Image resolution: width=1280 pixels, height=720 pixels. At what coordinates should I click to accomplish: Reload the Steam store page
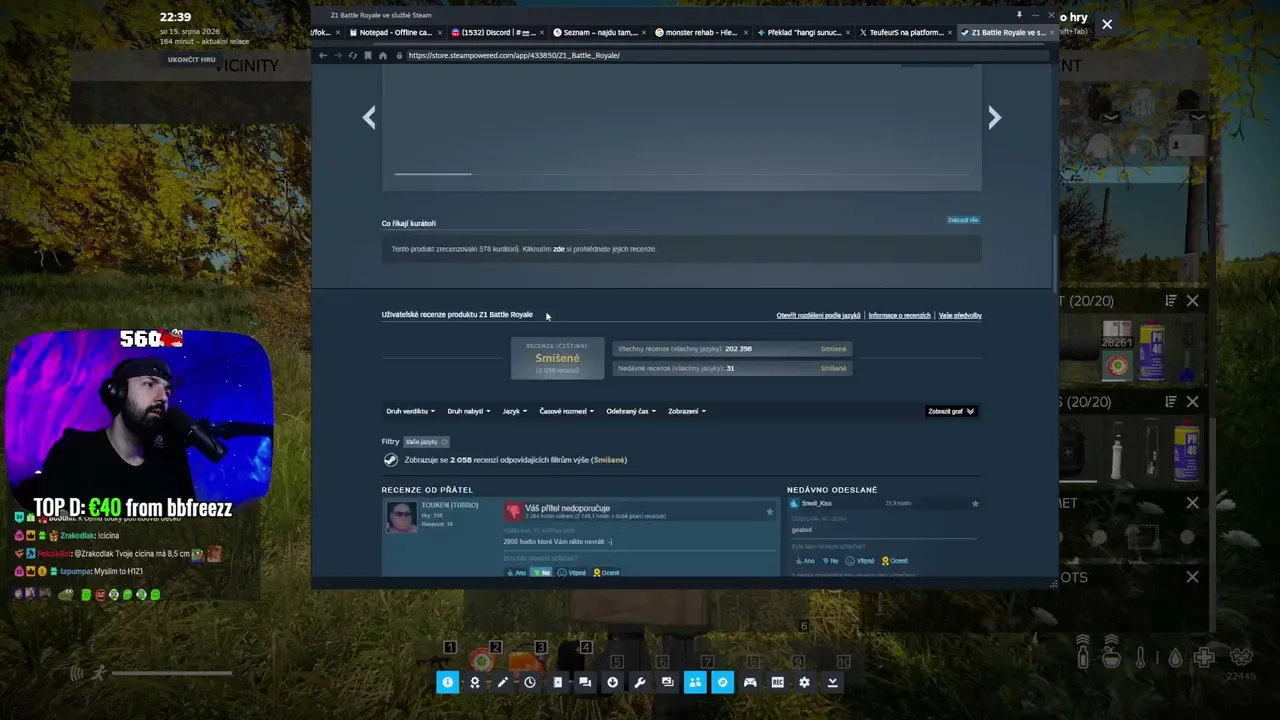(x=352, y=55)
